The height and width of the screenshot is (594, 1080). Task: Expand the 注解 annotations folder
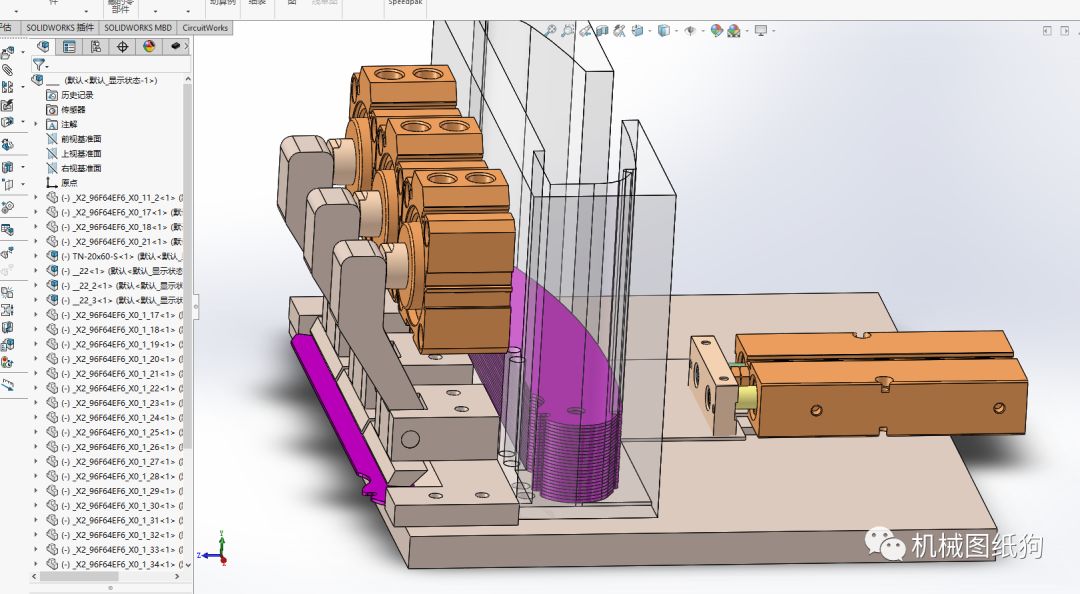[x=37, y=124]
